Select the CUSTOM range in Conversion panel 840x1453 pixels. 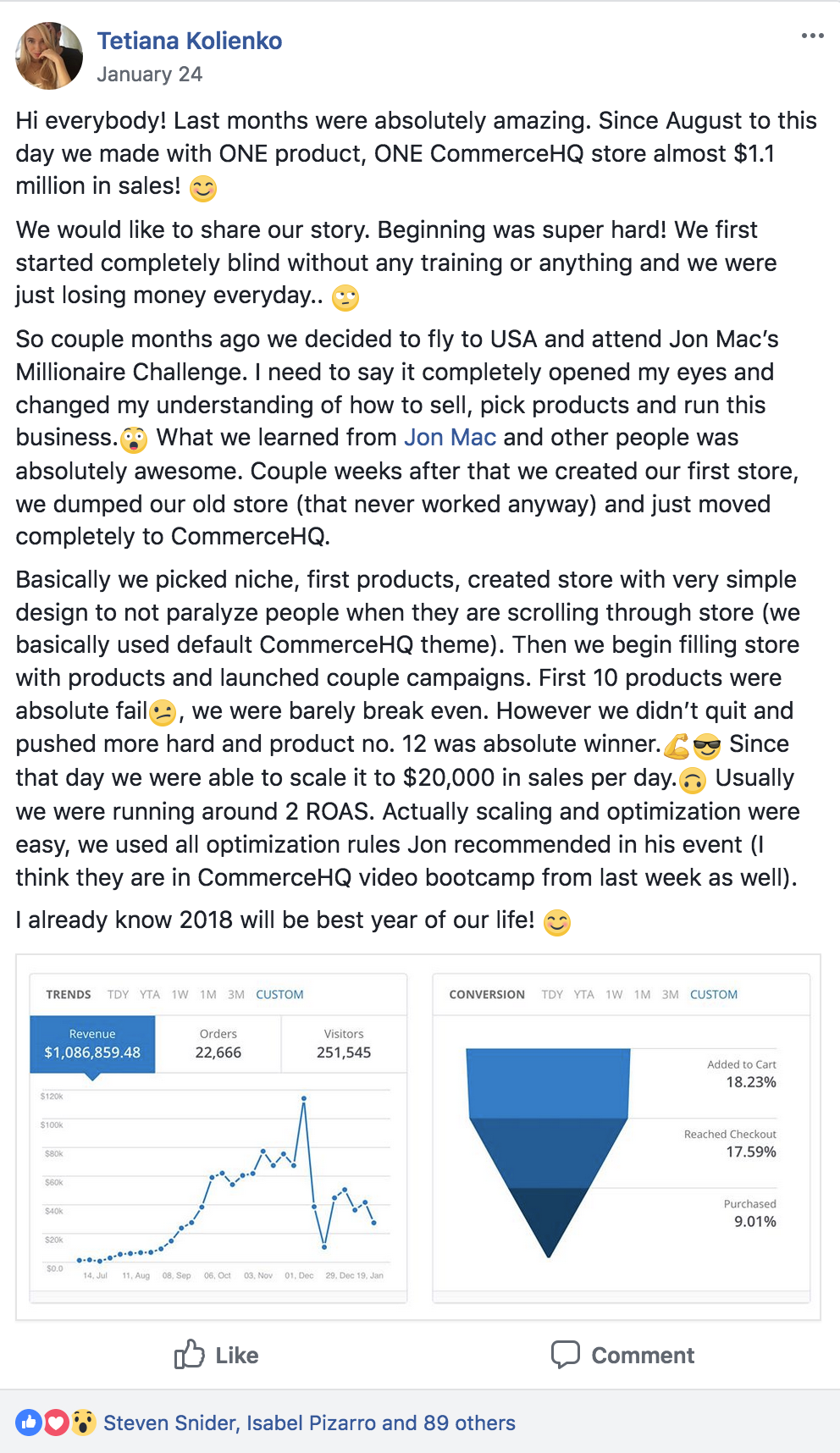pyautogui.click(x=714, y=994)
